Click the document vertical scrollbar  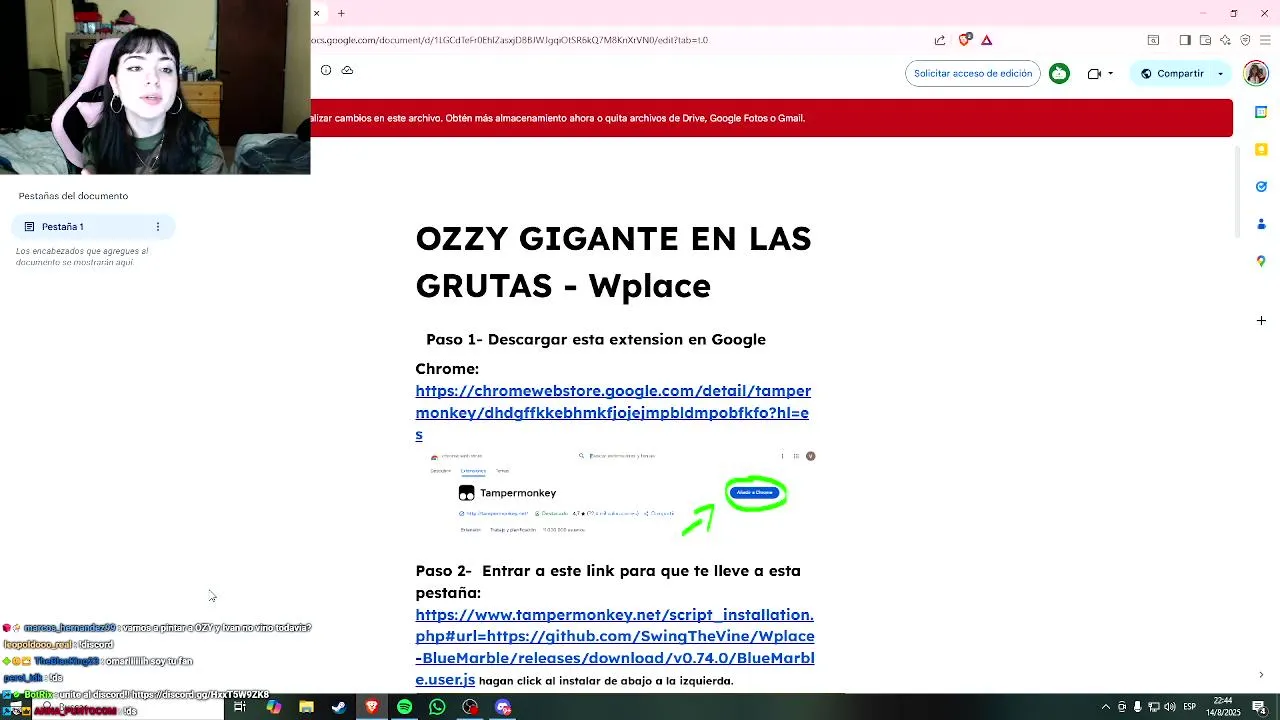[1237, 192]
